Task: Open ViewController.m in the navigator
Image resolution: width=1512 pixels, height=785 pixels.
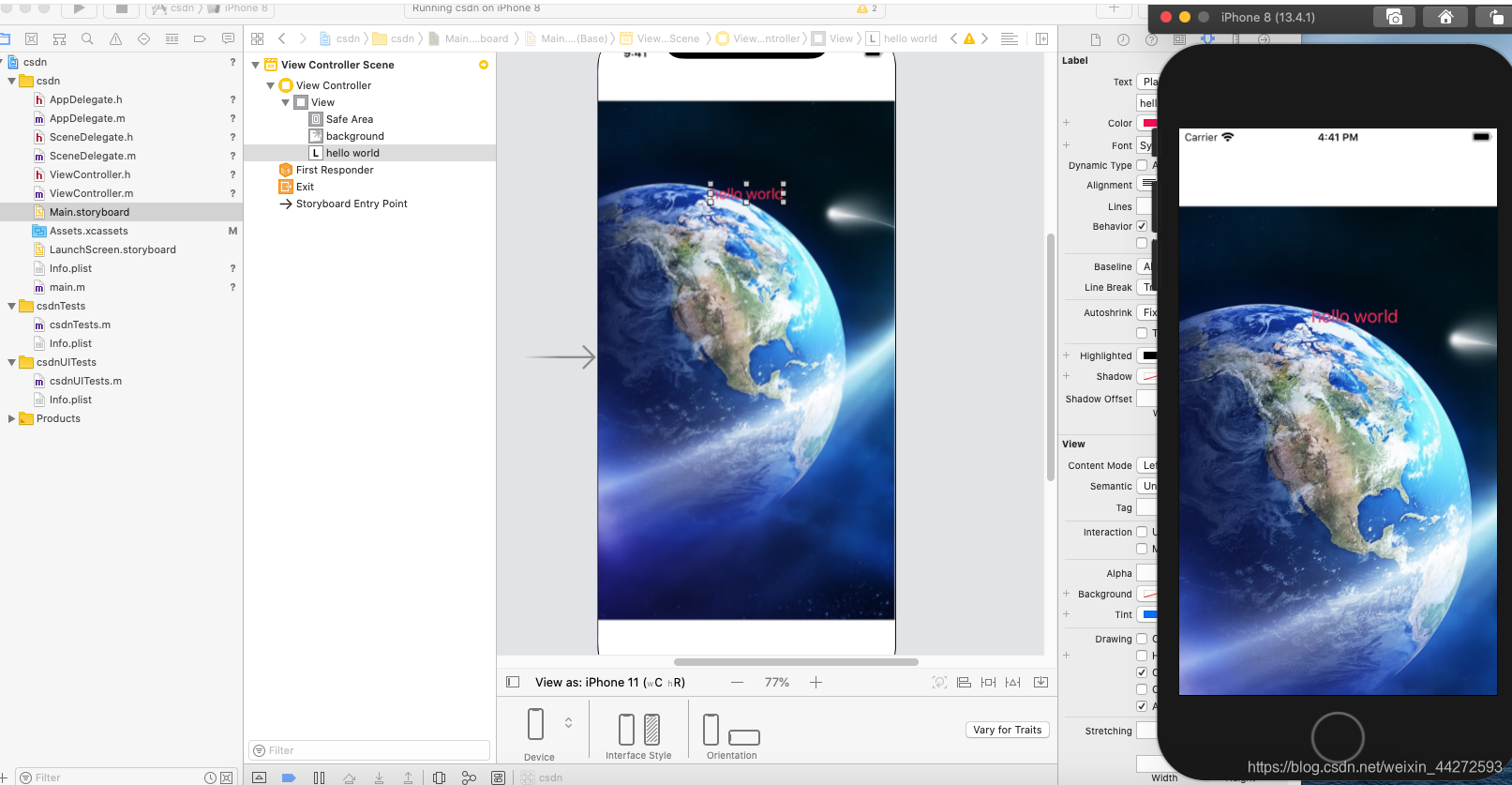Action: 91,193
